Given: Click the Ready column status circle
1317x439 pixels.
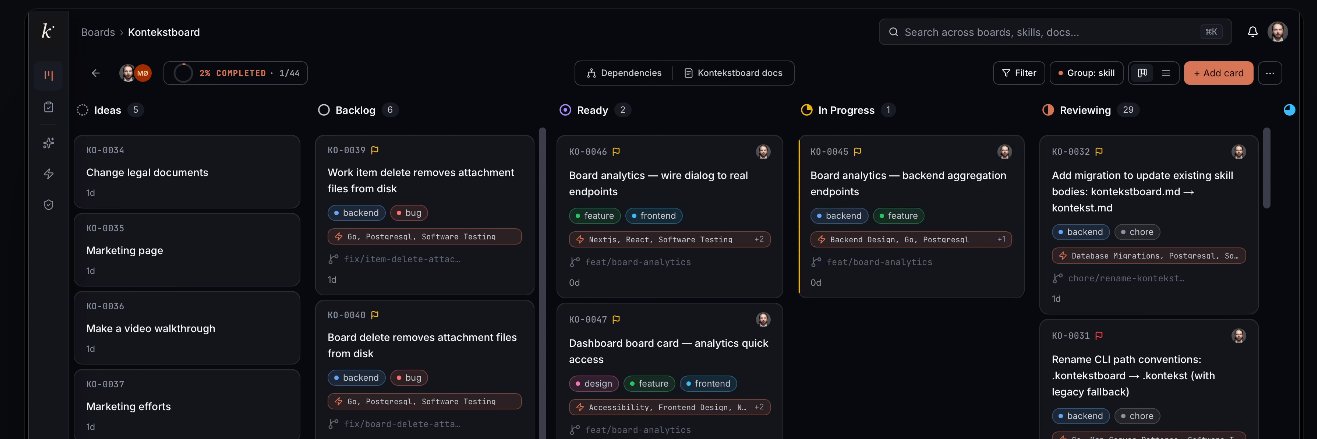Looking at the screenshot, I should tap(565, 110).
